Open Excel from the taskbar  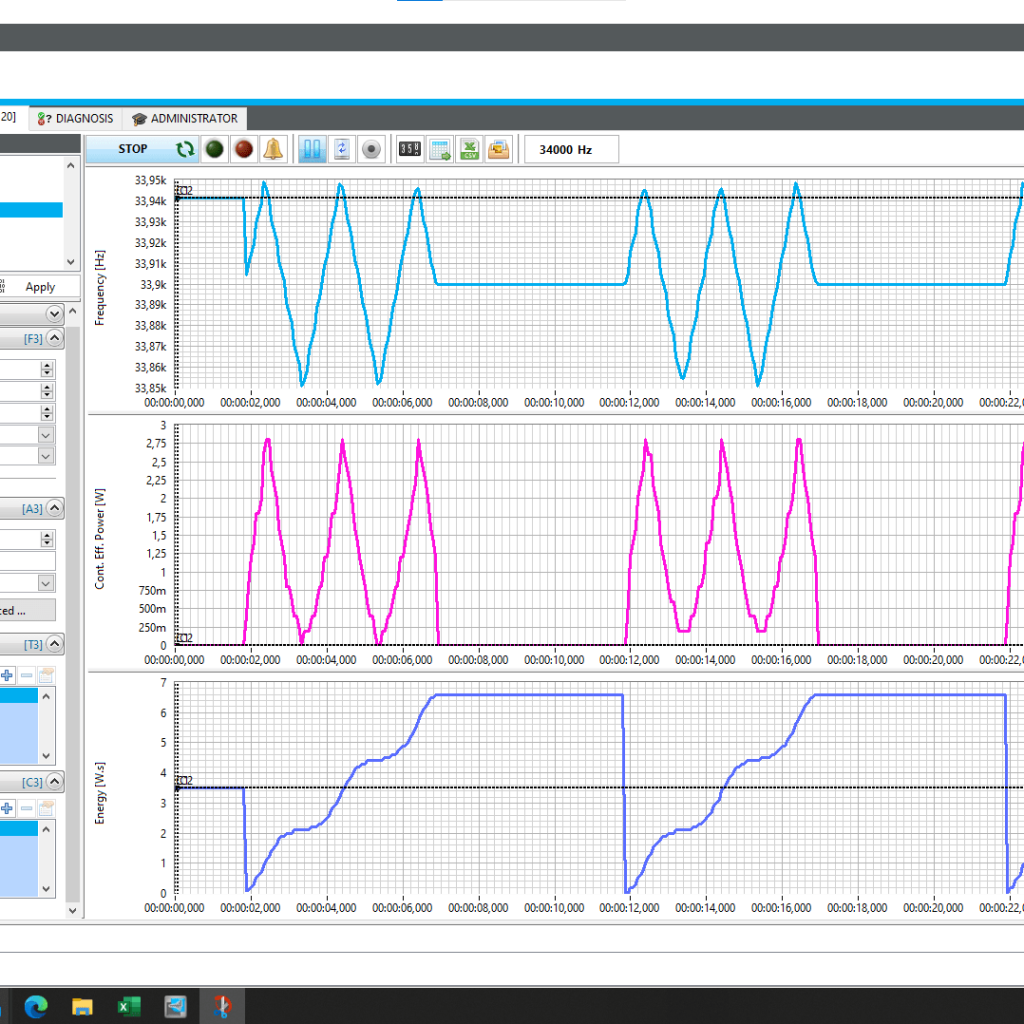tap(129, 1006)
